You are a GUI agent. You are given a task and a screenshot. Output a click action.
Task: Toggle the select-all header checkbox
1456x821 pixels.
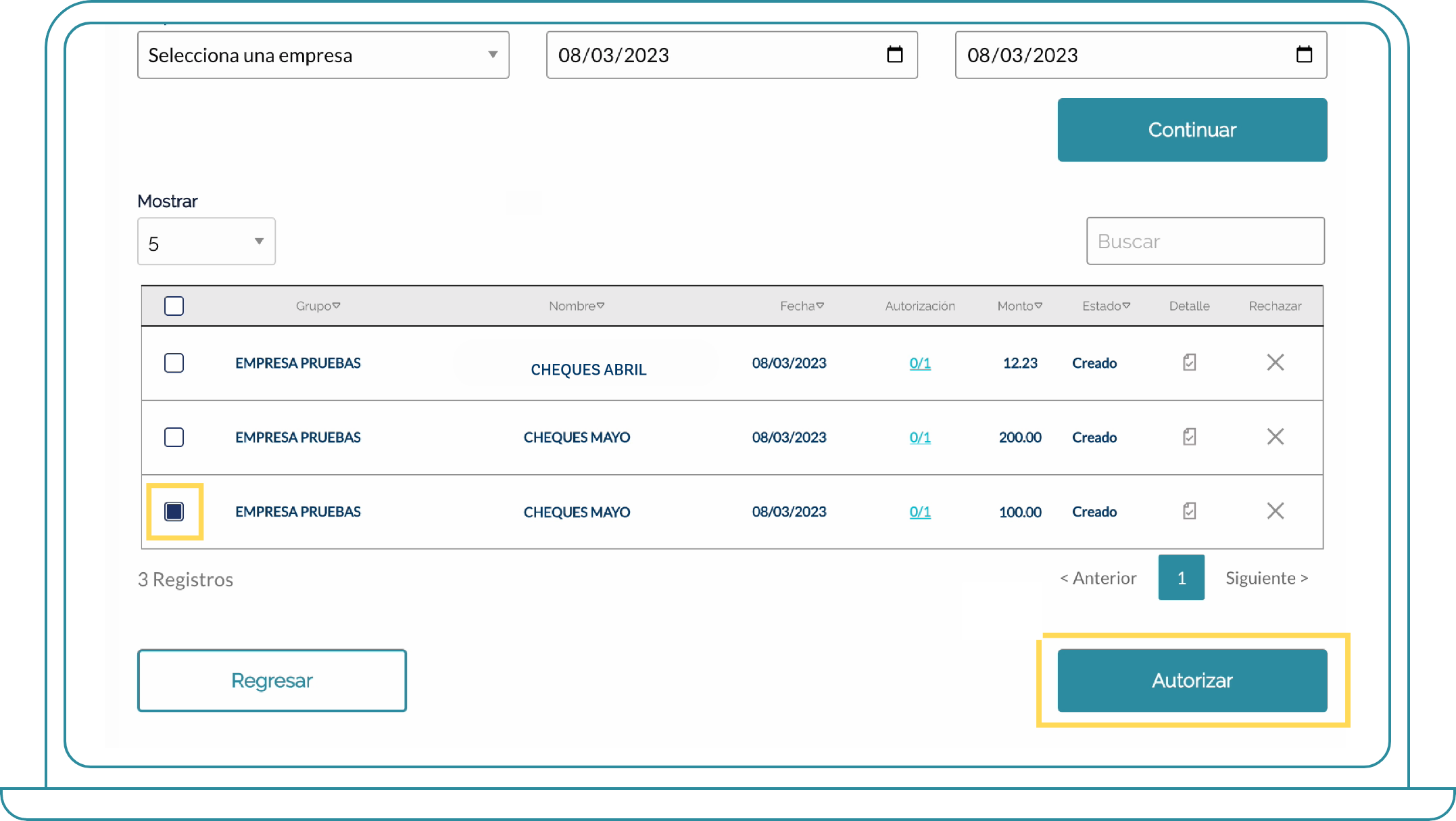click(174, 306)
